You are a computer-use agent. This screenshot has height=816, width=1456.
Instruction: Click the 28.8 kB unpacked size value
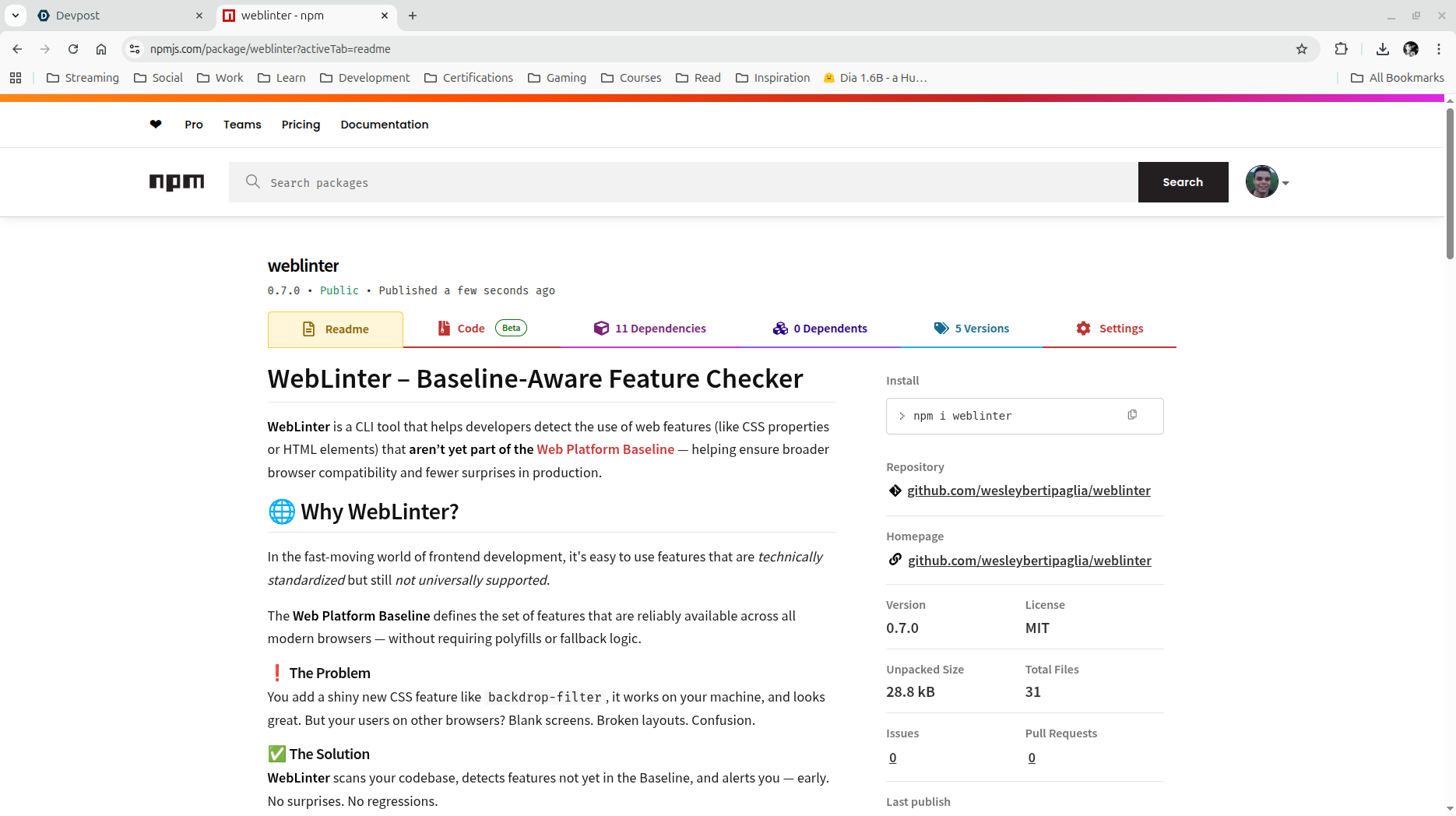910,691
